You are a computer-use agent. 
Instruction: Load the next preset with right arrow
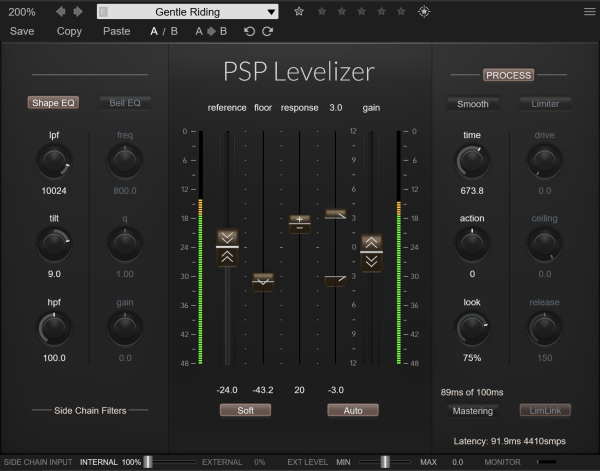point(78,12)
